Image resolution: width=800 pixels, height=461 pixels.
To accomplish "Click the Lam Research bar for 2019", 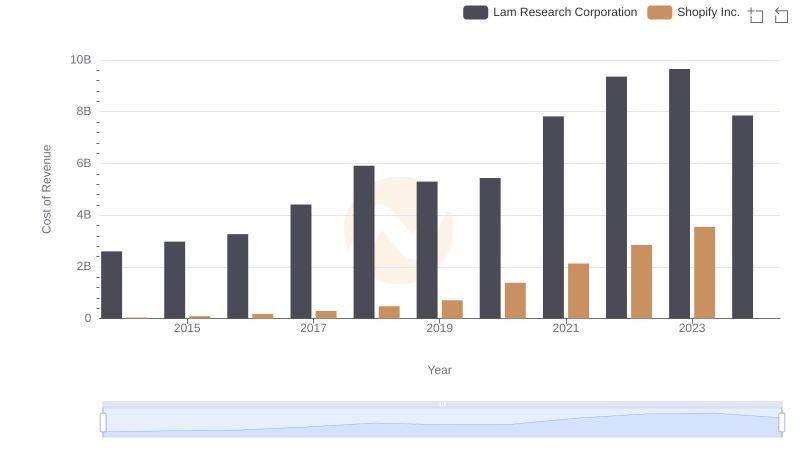I will point(427,250).
